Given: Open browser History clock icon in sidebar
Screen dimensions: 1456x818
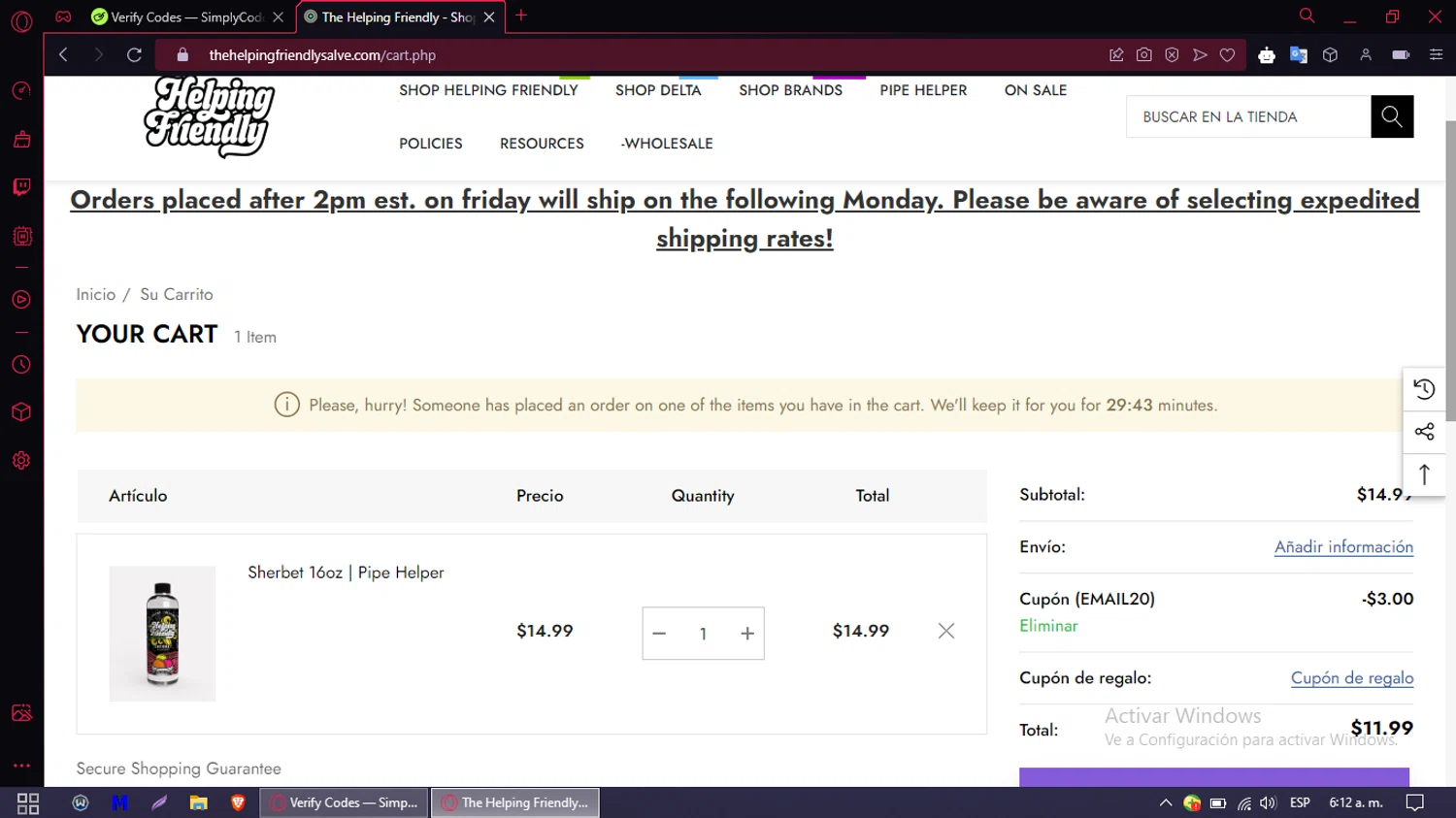Looking at the screenshot, I should (21, 365).
